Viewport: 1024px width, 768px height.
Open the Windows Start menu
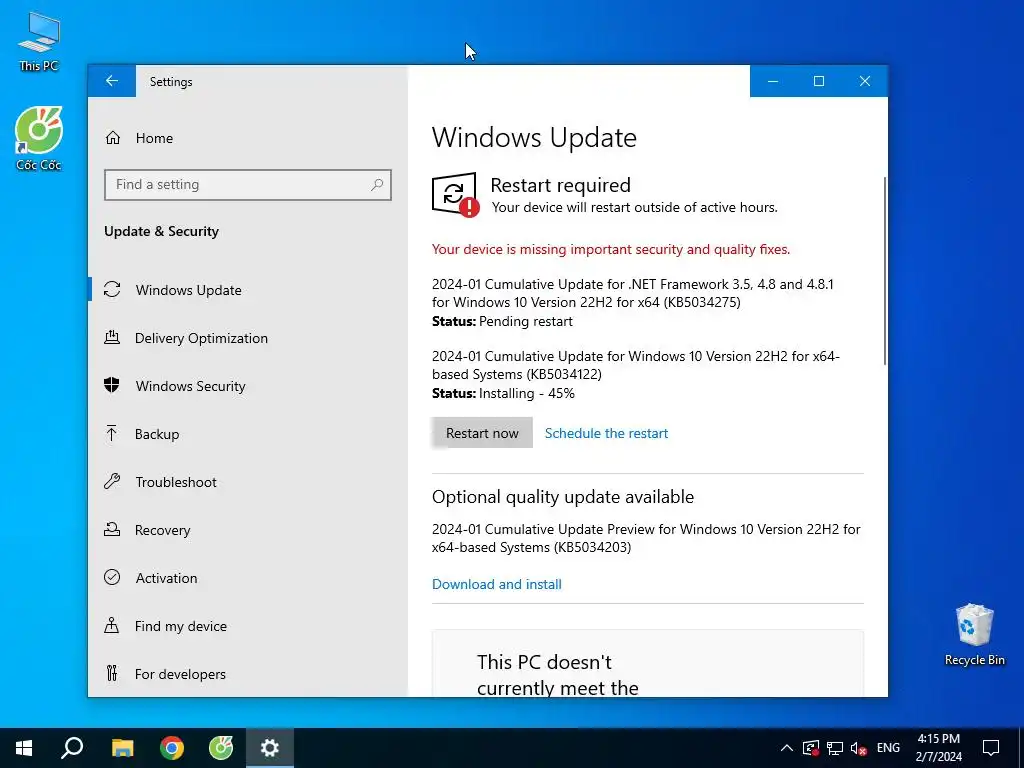point(24,748)
